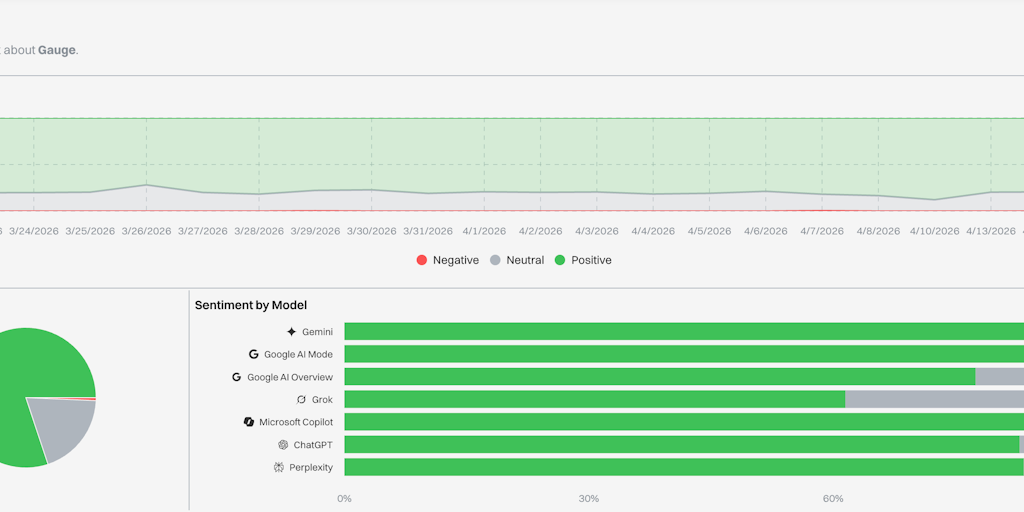Click the Microsoft Copilot logo icon

pyautogui.click(x=249, y=422)
